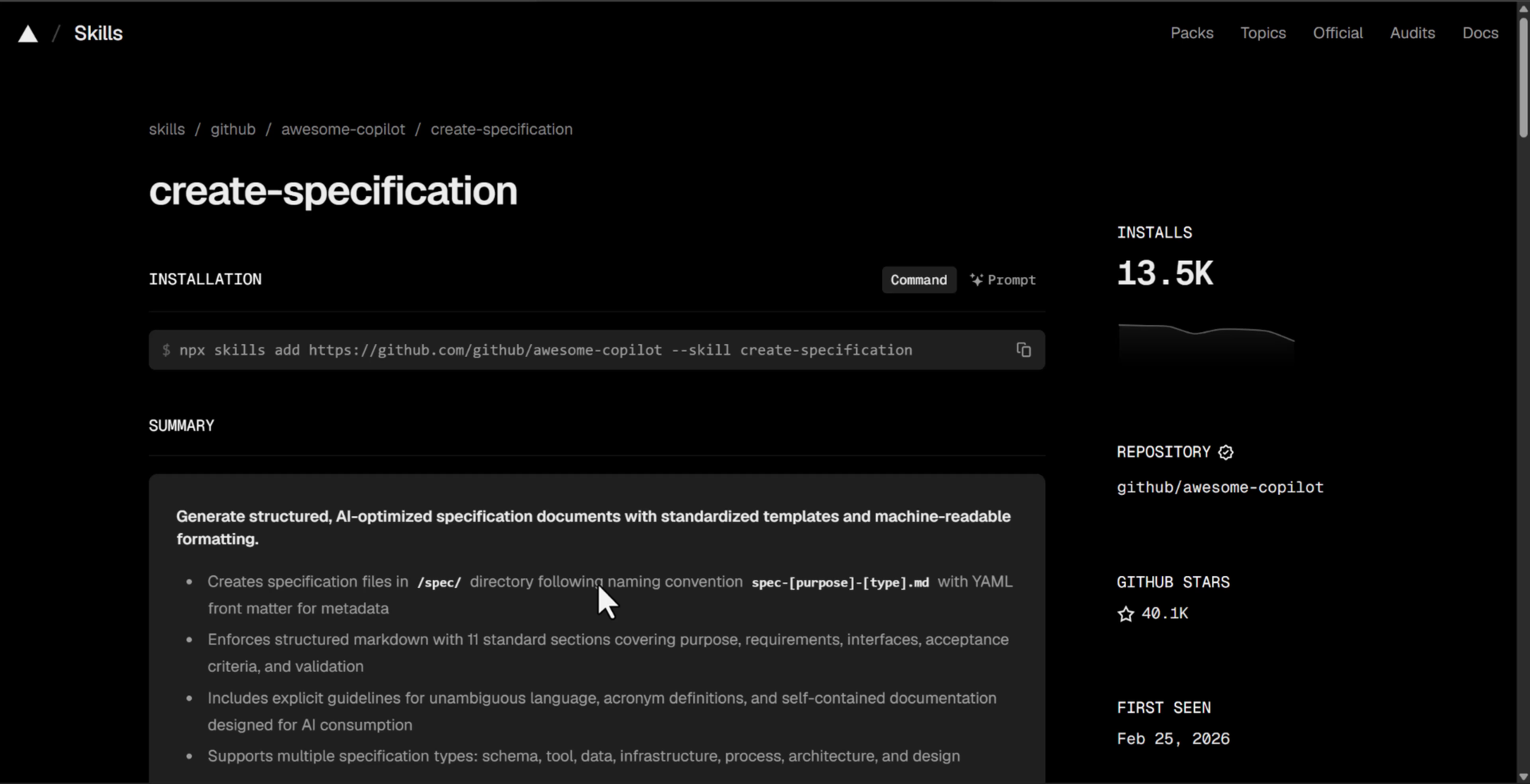
Task: Click the verified badge beside REPOSITORY
Action: 1226,452
